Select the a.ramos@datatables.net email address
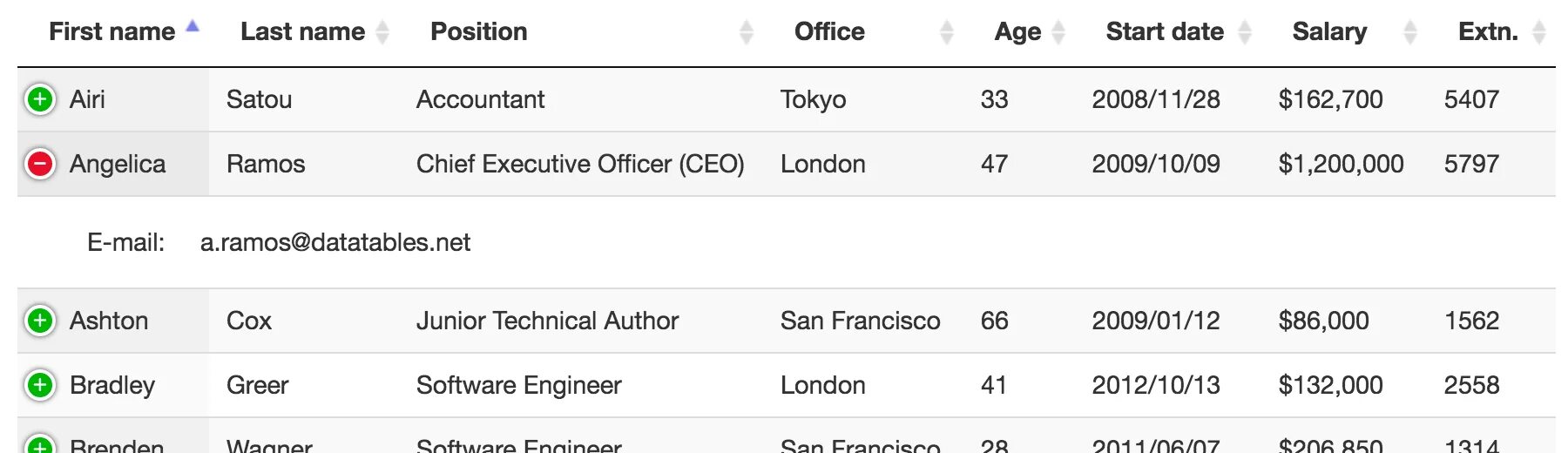 335,242
